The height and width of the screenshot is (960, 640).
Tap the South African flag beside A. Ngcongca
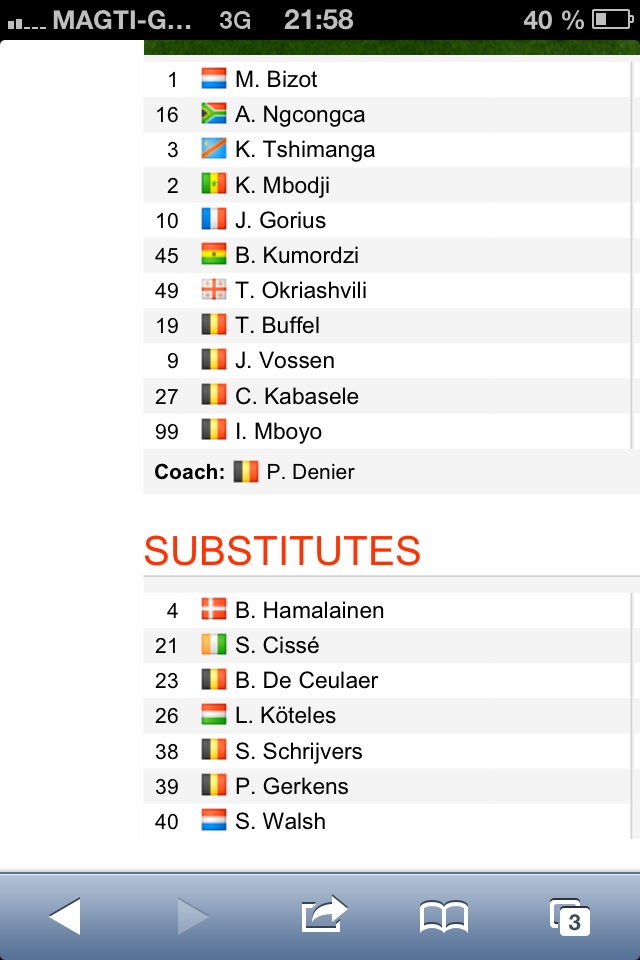tap(214, 114)
